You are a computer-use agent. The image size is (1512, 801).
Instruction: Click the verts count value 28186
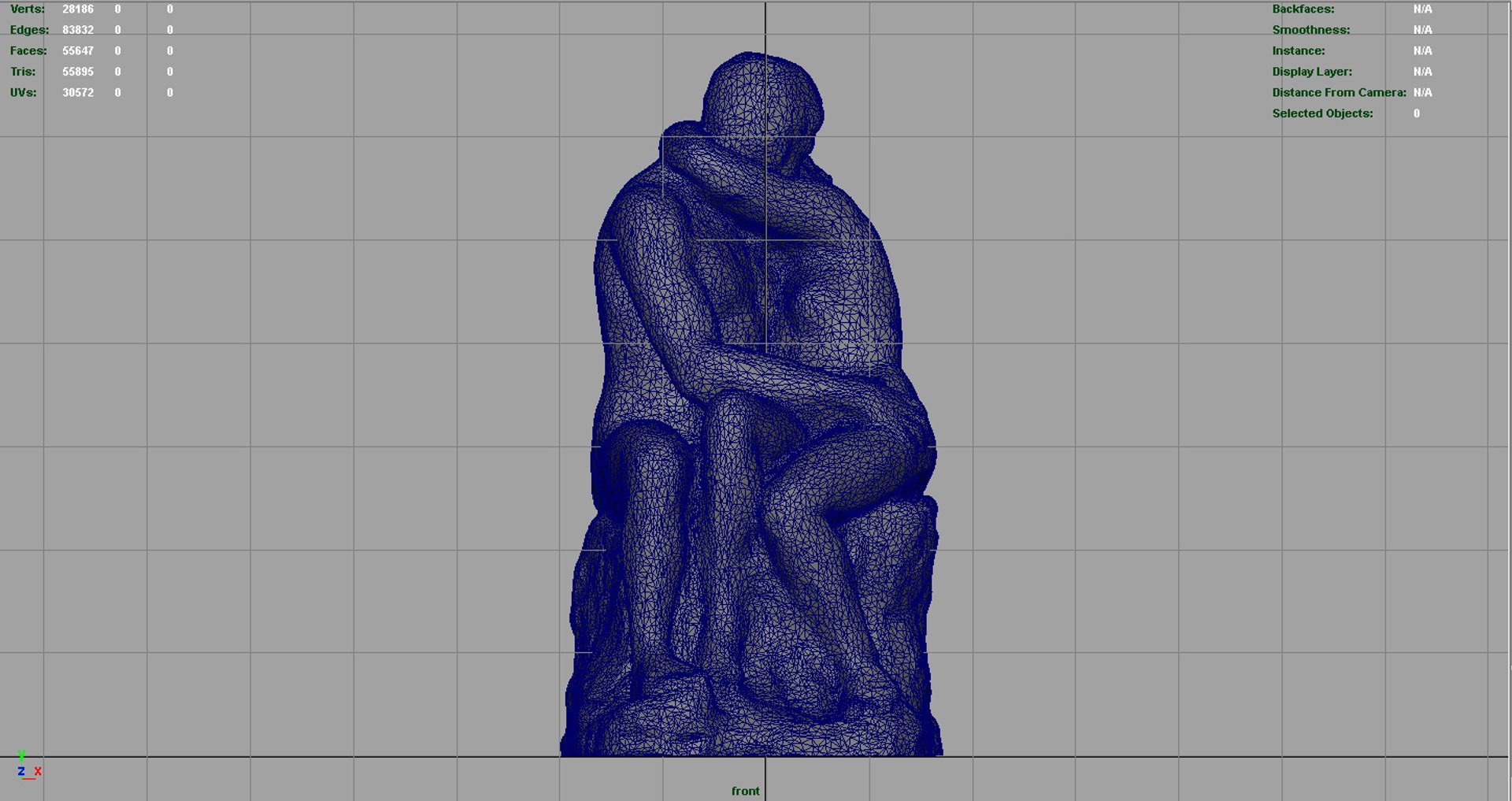tap(78, 9)
